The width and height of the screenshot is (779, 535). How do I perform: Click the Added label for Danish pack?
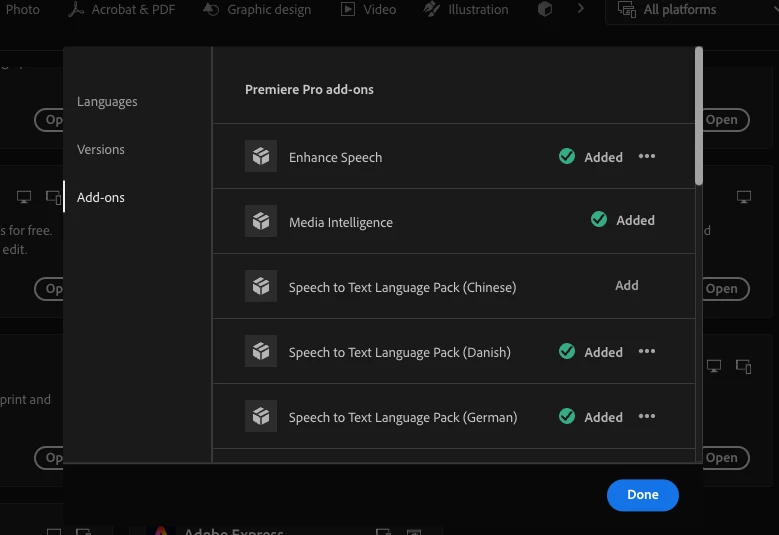(603, 352)
